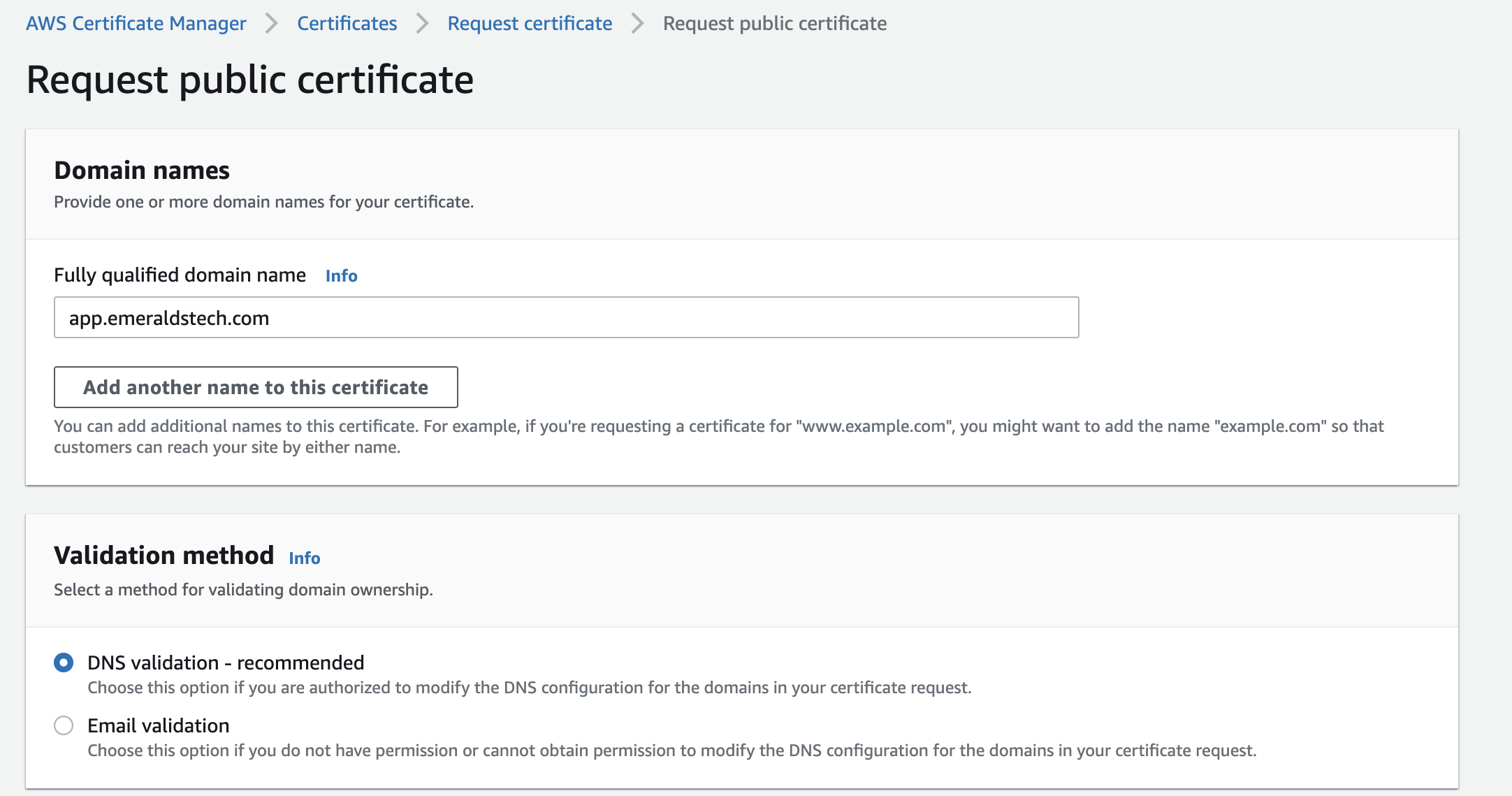
Task: Click chevron after Request certificate breadcrumb
Action: click(x=637, y=24)
